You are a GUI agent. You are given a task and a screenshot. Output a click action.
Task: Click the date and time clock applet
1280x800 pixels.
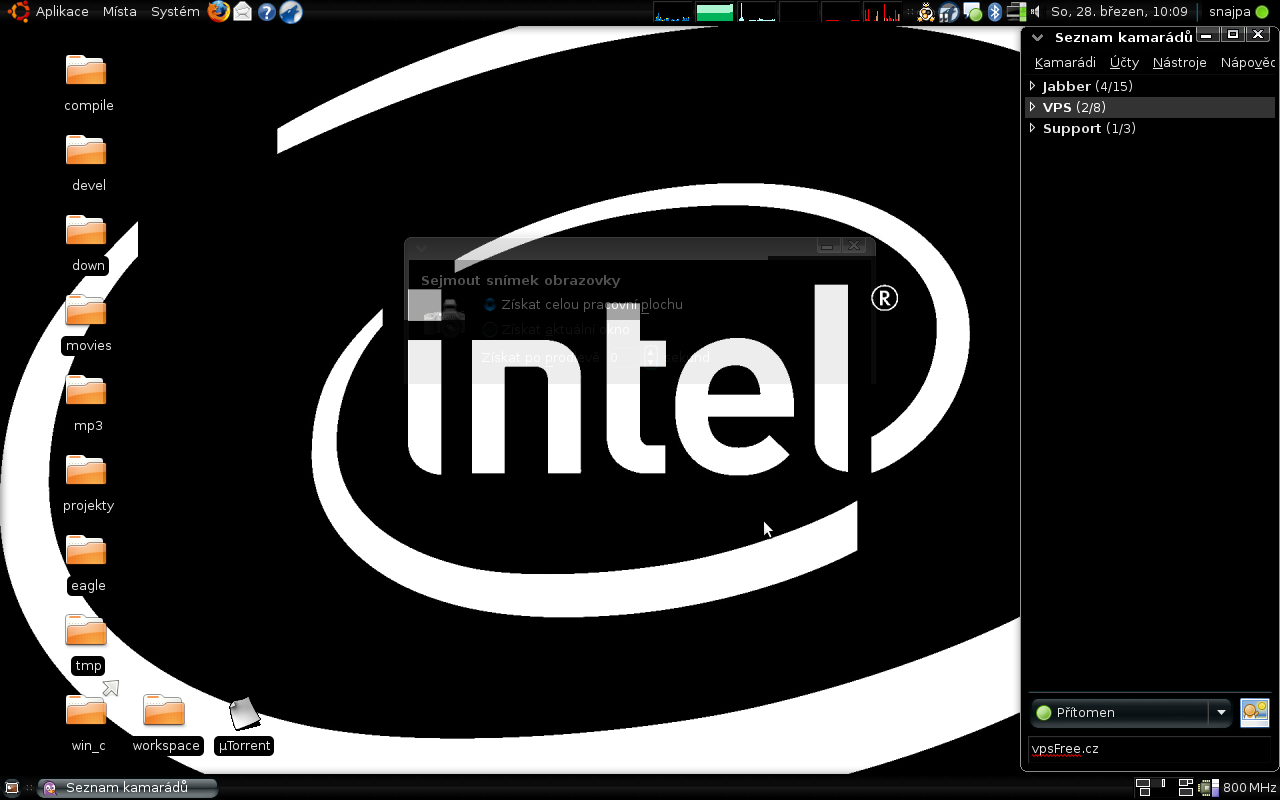point(1119,12)
